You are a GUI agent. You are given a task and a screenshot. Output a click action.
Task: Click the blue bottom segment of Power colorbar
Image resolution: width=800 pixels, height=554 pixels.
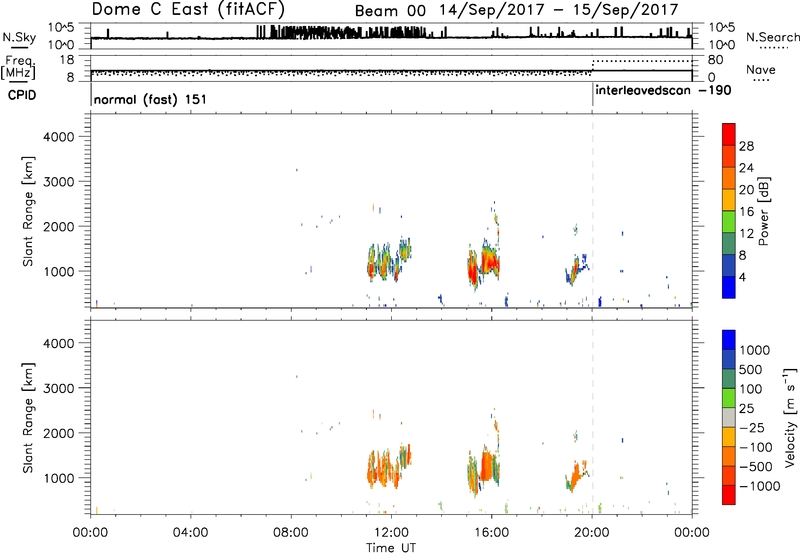coord(729,287)
